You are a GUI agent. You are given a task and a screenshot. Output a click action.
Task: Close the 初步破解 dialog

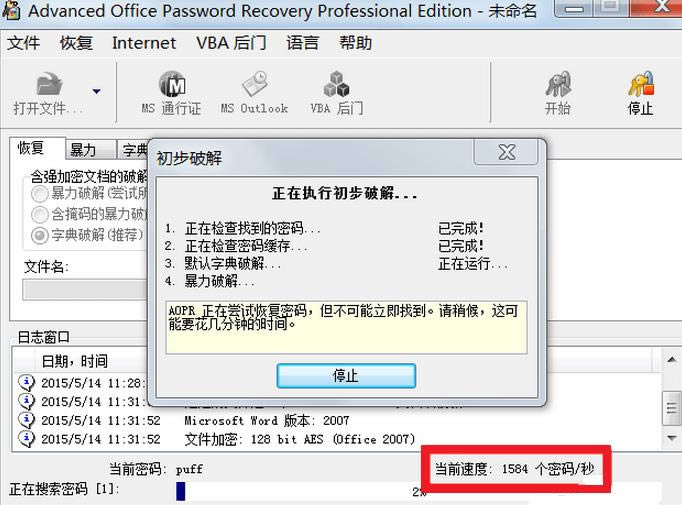tap(506, 152)
